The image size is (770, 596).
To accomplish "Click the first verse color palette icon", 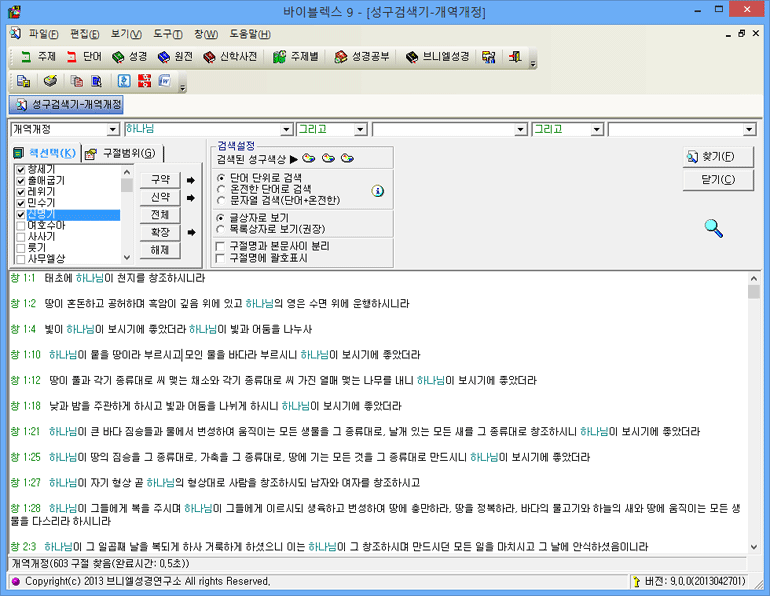I will pyautogui.click(x=309, y=159).
